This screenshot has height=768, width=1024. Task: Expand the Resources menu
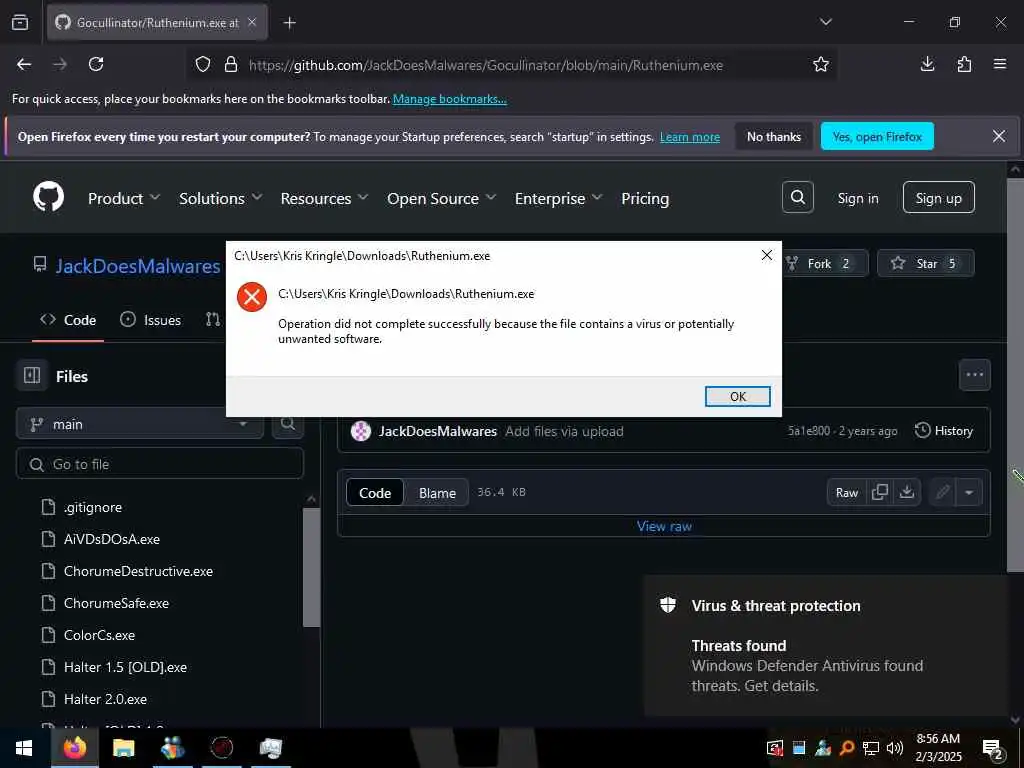click(x=325, y=199)
